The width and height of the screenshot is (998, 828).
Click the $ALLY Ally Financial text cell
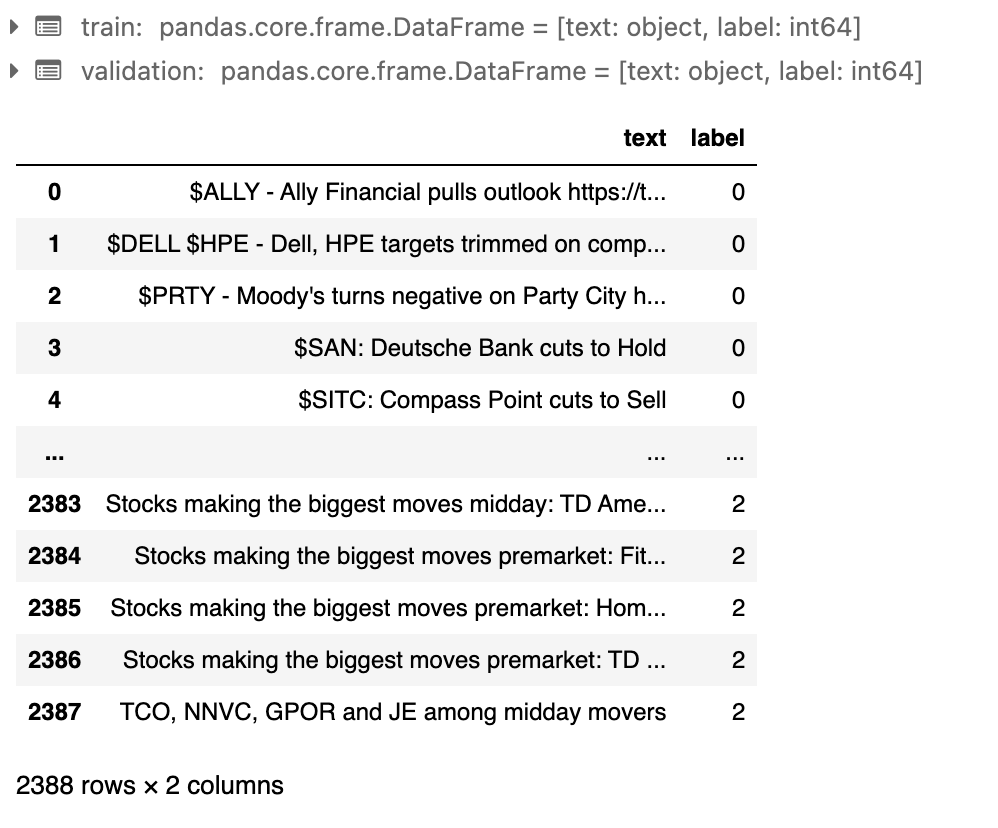[x=427, y=192]
